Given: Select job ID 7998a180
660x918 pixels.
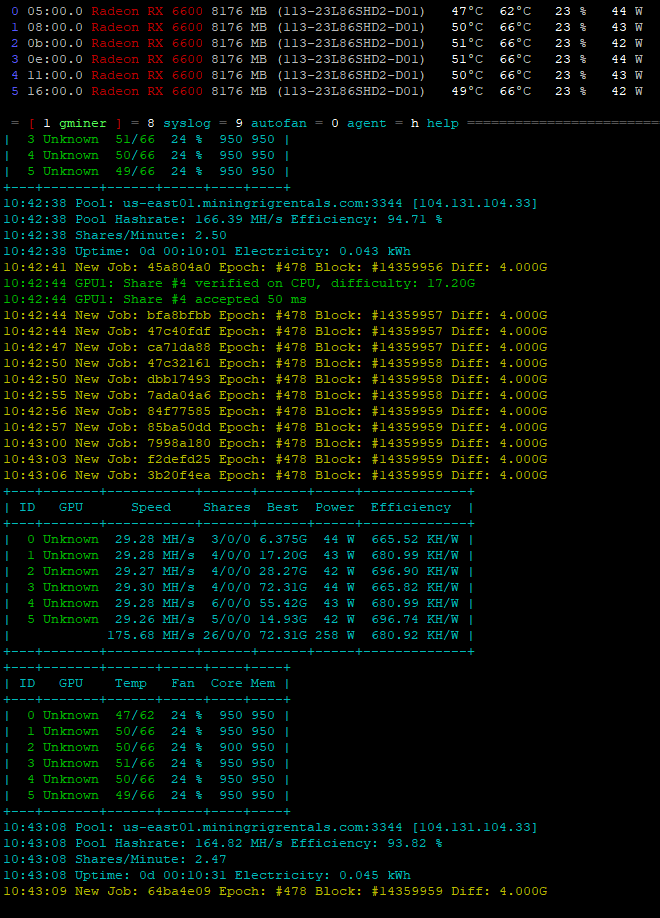Looking at the screenshot, I should click(x=179, y=443).
